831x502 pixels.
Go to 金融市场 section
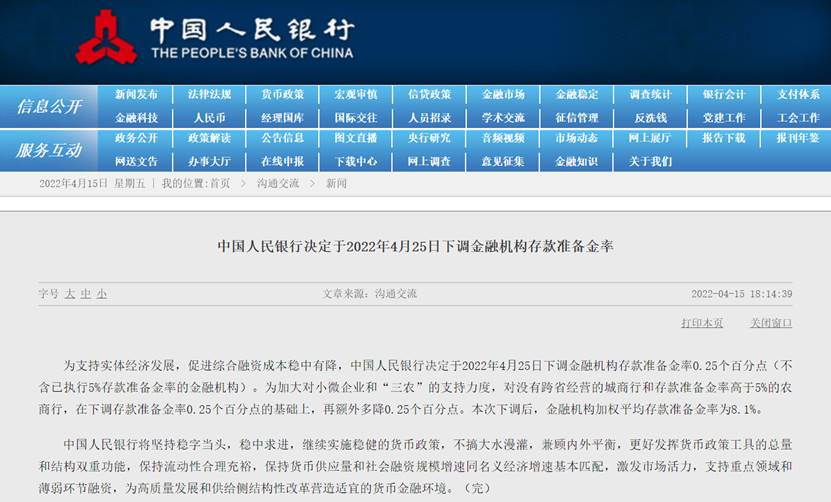click(x=503, y=95)
